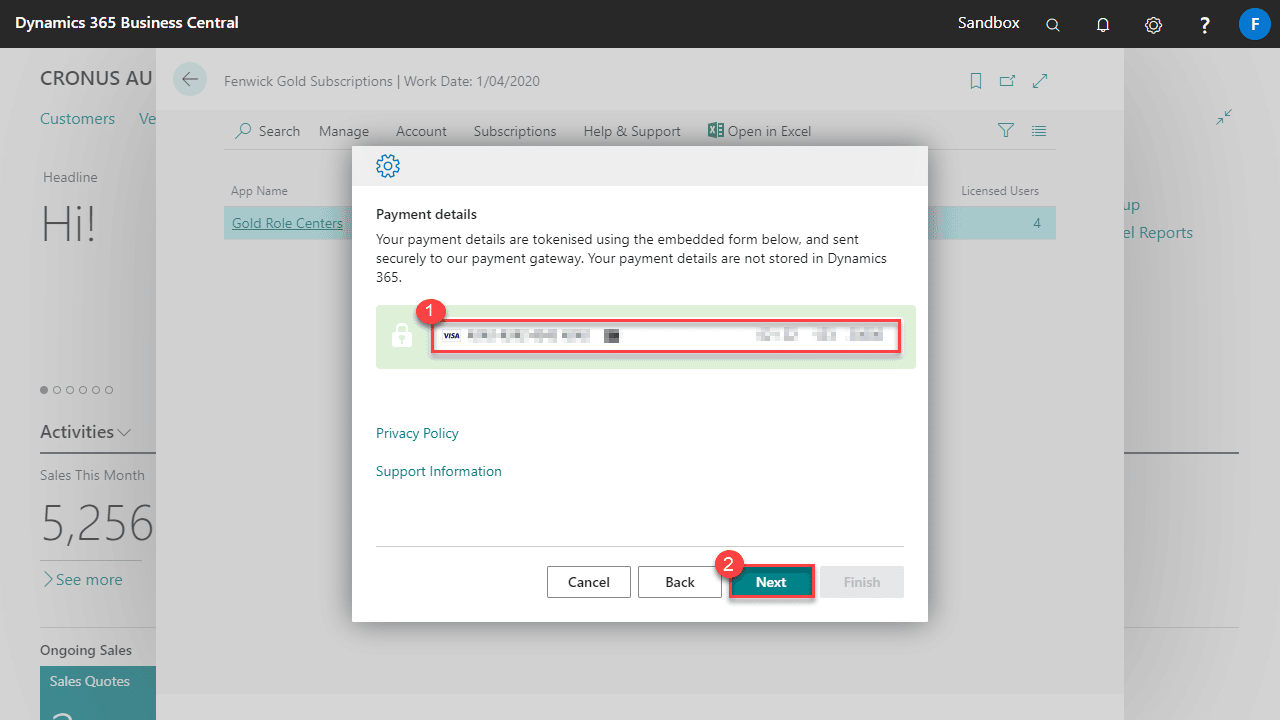This screenshot has width=1280, height=720.
Task: Open the Privacy Policy link
Action: point(417,433)
